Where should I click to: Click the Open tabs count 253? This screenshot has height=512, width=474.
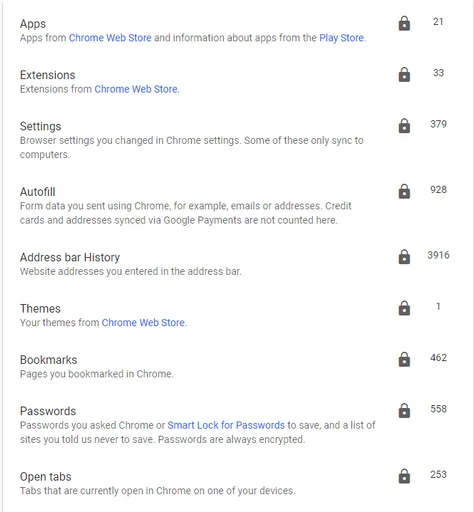[438, 474]
